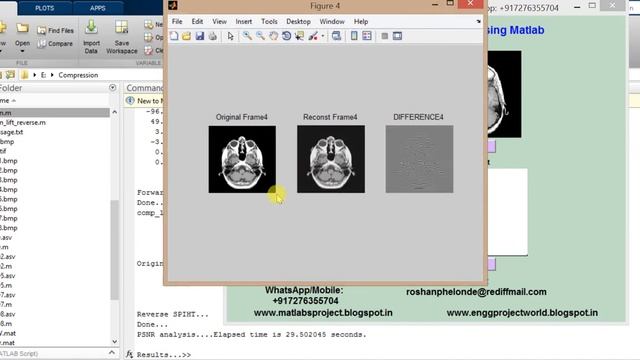Click the Open folder icon in MATLAB ribbon
640x360 pixels.
coord(22,29)
